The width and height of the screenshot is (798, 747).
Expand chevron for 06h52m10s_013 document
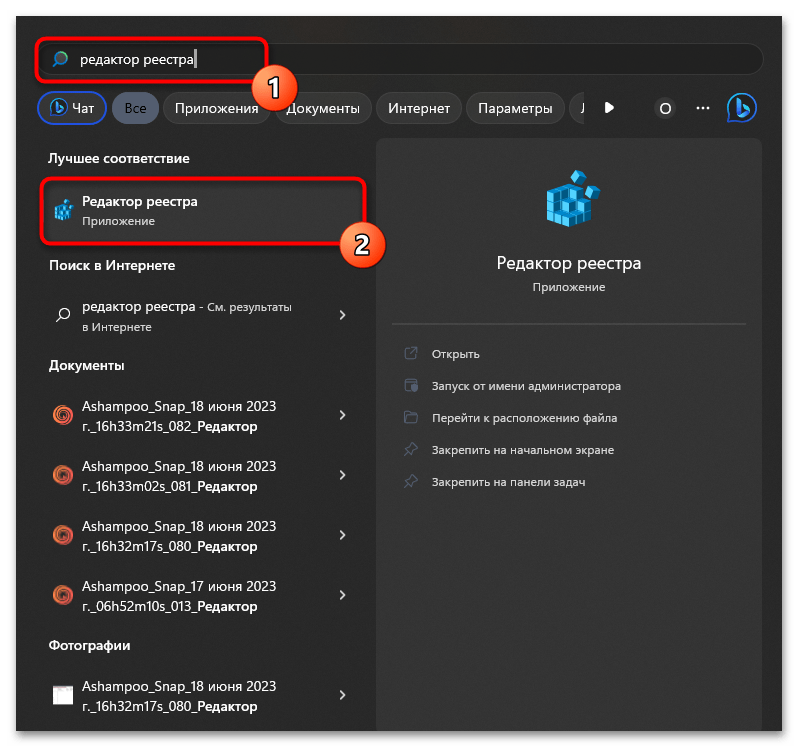[343, 595]
